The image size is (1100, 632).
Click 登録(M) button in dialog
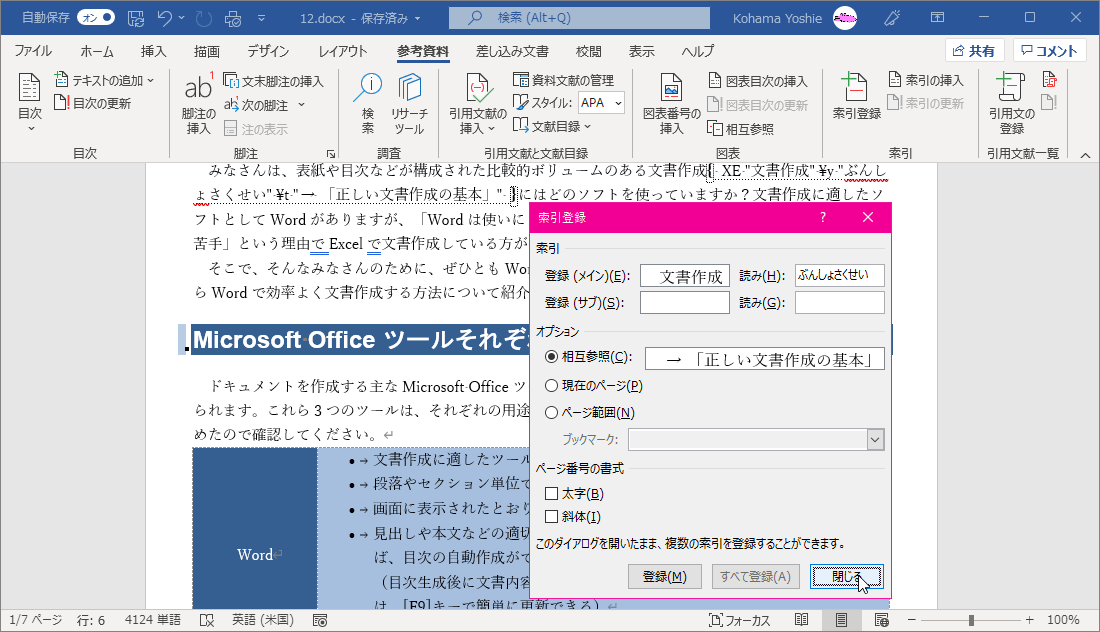click(x=664, y=577)
